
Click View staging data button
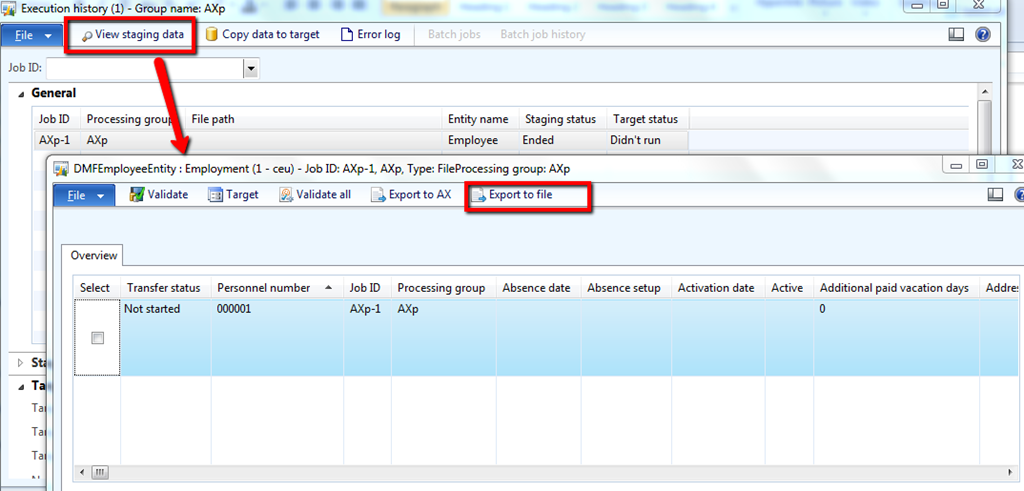click(131, 35)
